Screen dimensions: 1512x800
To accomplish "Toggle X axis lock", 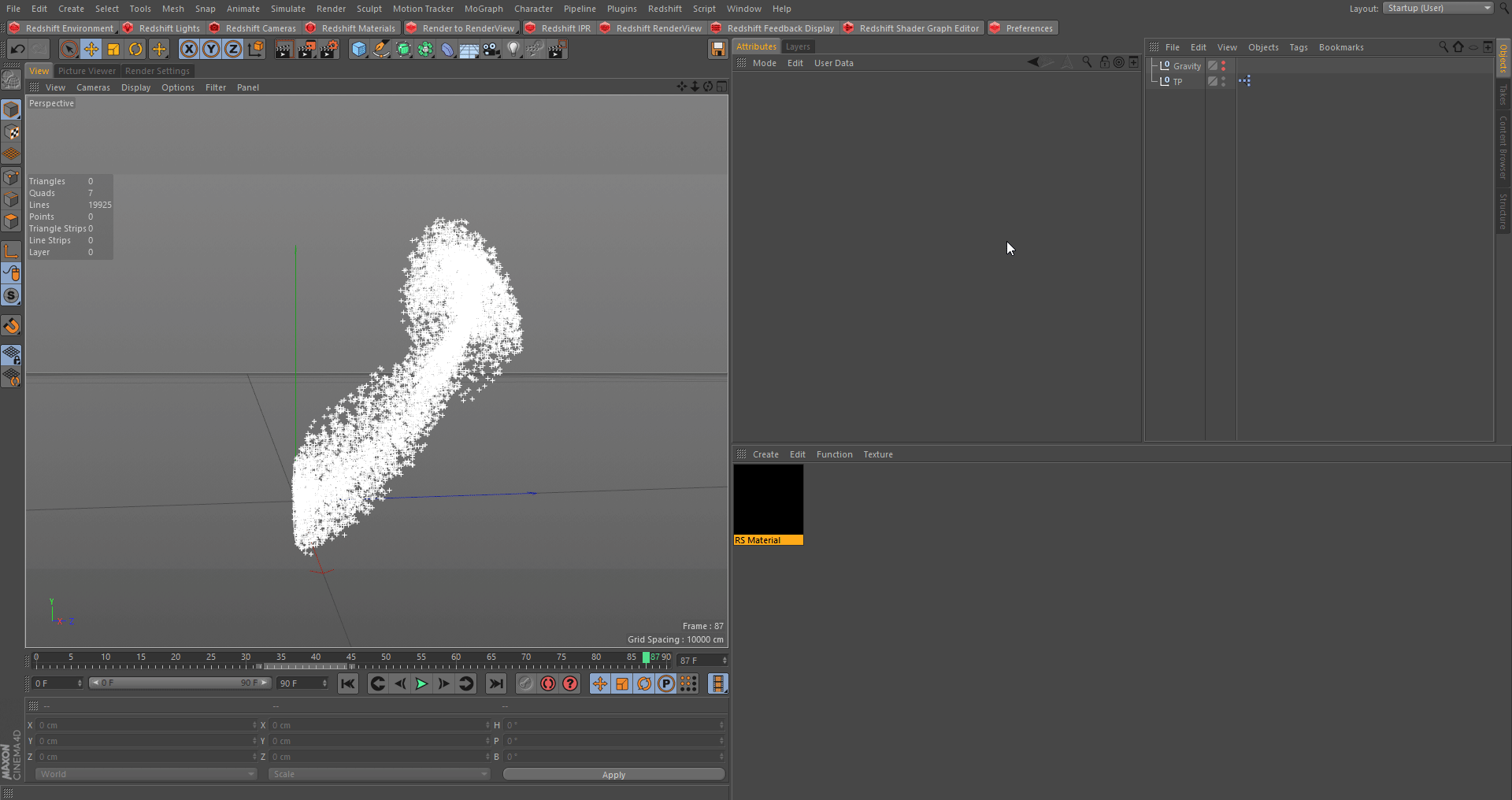I will pyautogui.click(x=189, y=50).
